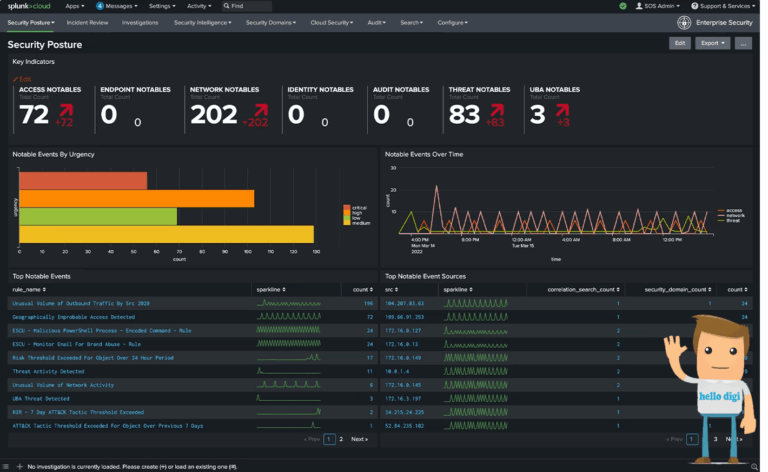Click Identity Notables total count value
The image size is (768, 472).
296,115
